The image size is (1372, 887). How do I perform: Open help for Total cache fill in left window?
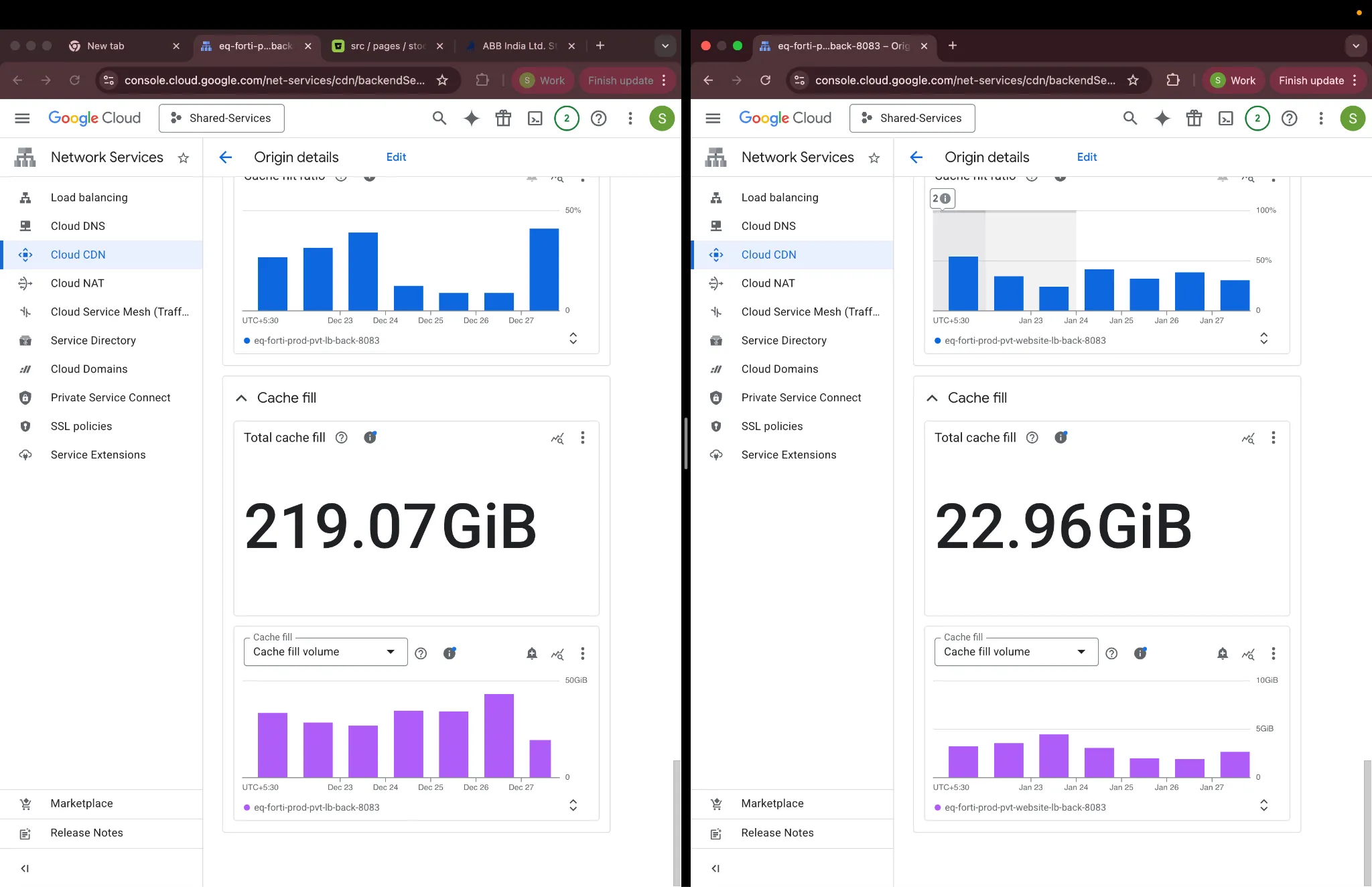click(342, 437)
